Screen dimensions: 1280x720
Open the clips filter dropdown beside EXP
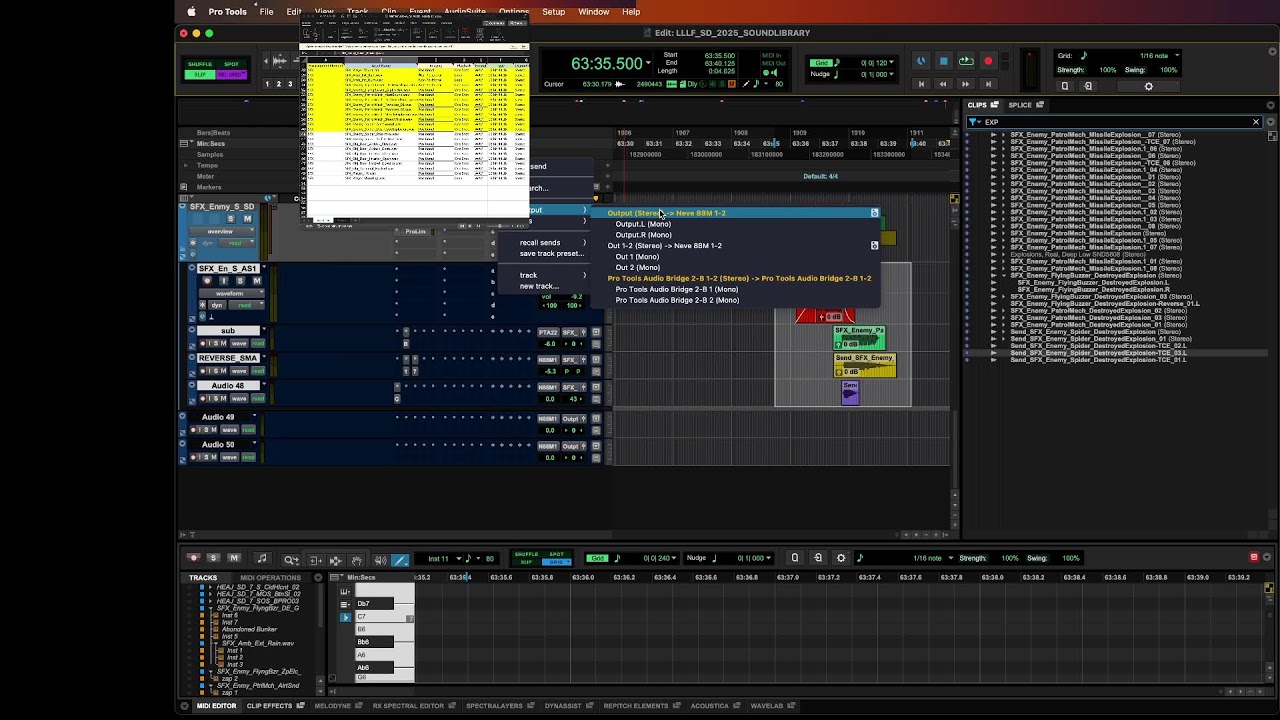[975, 122]
